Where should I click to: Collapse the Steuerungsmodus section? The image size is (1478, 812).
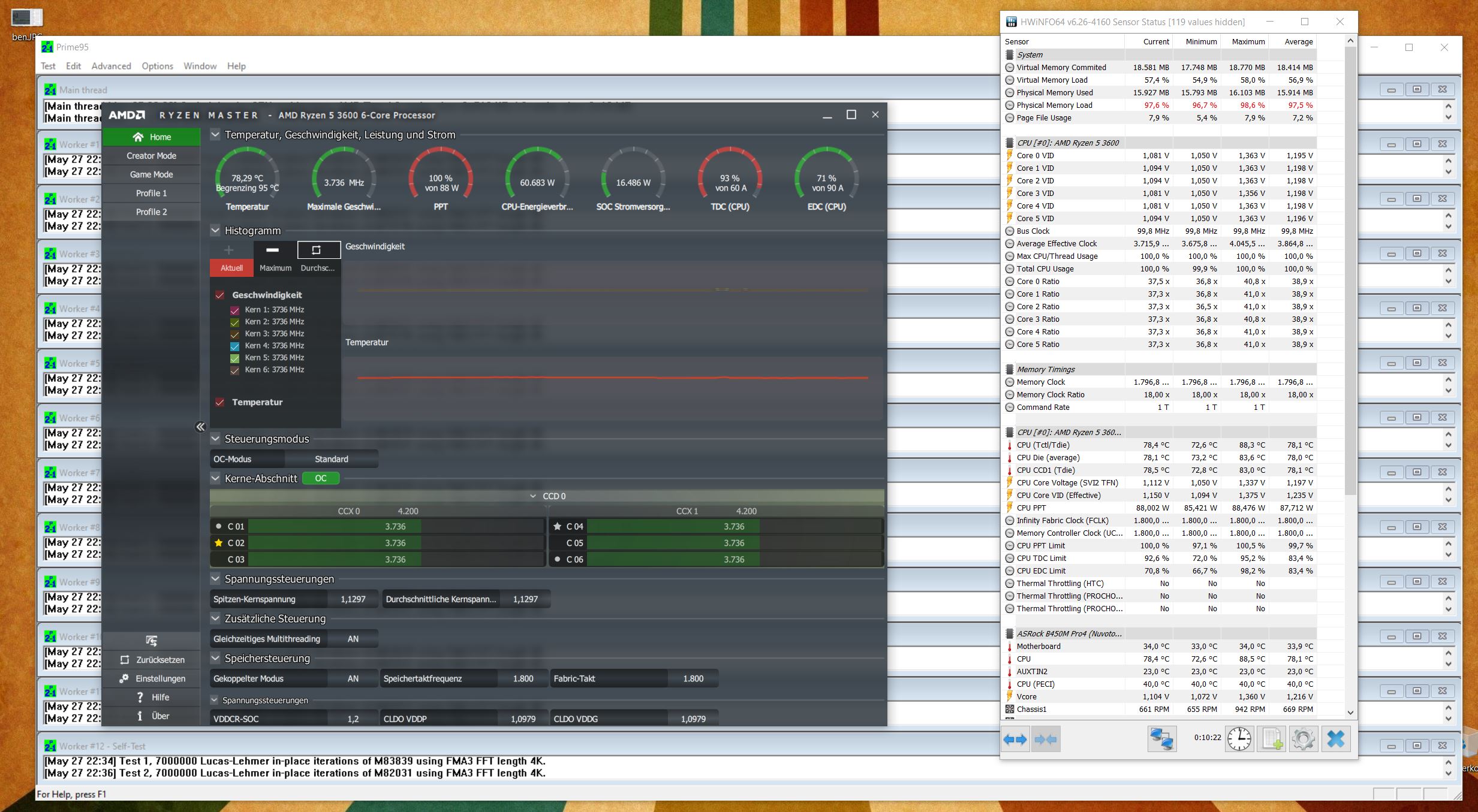pos(215,439)
